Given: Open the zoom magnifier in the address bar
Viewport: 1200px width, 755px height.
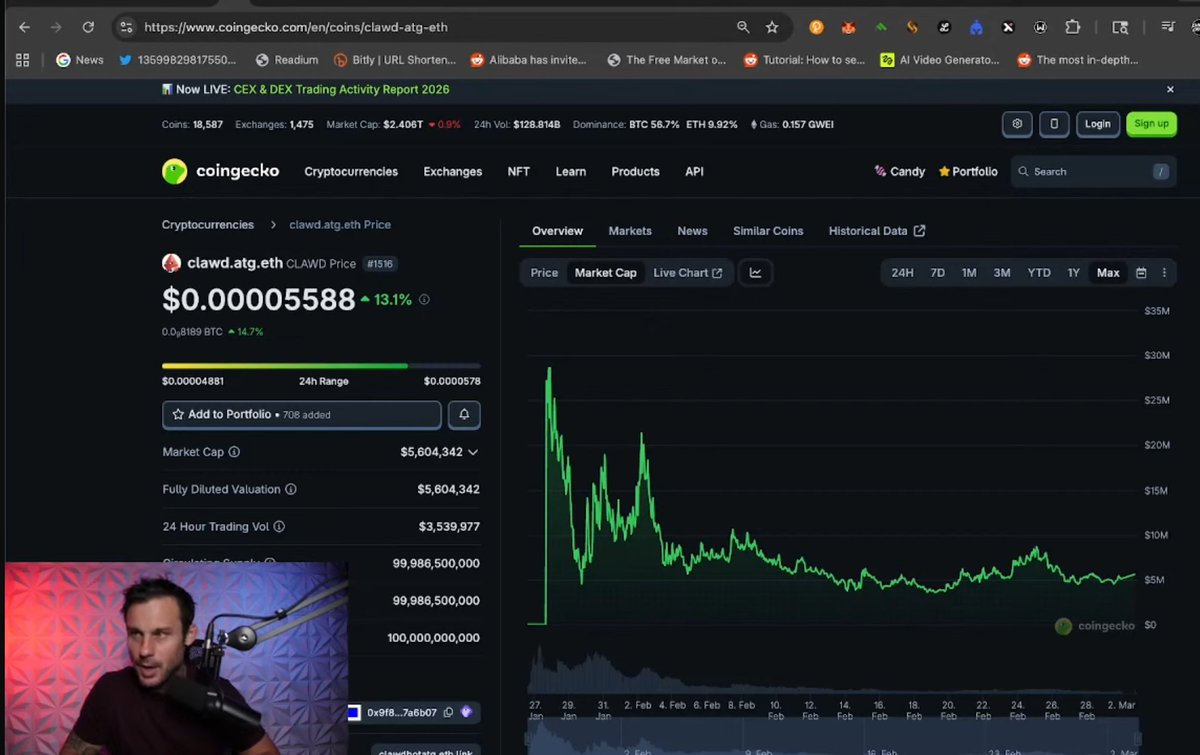Looking at the screenshot, I should (x=743, y=27).
